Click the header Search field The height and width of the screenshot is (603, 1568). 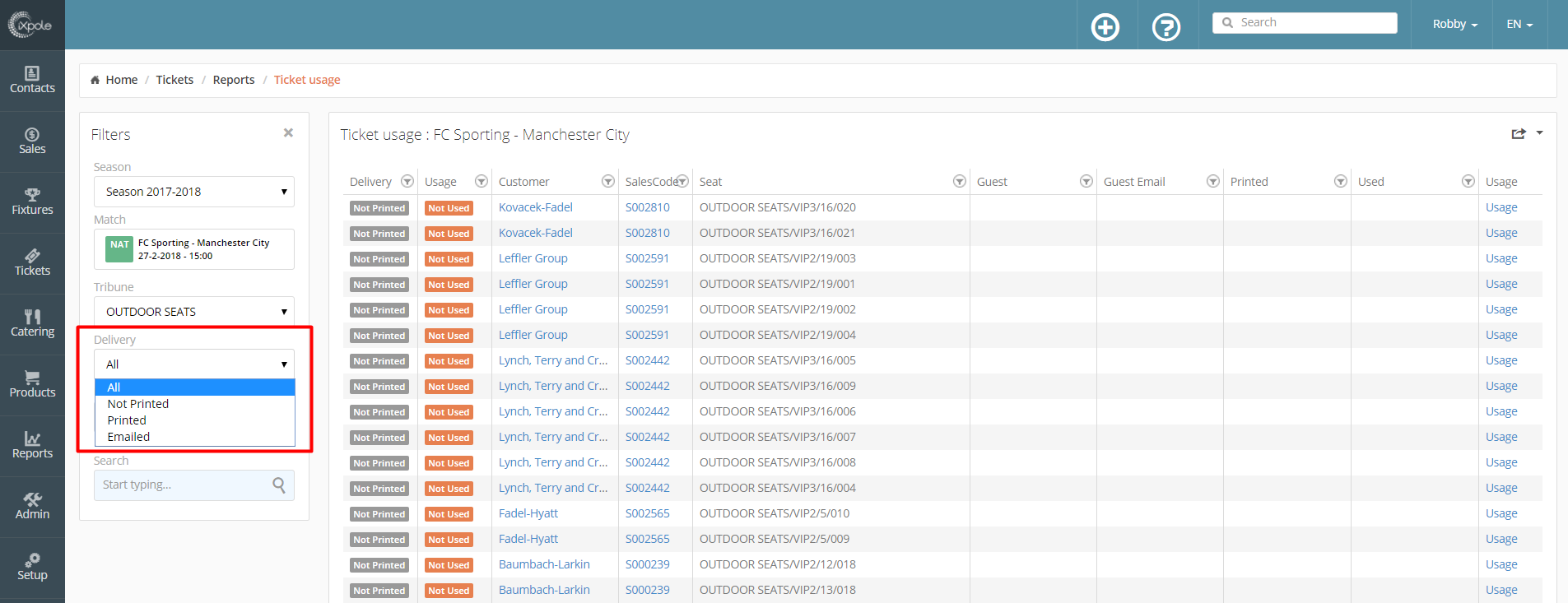1305,23
